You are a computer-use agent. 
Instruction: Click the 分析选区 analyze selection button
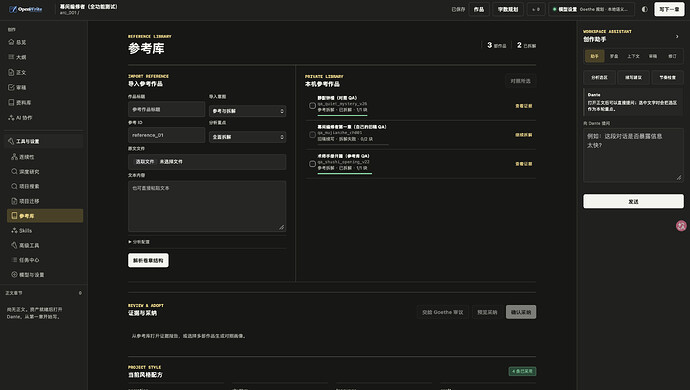click(x=599, y=77)
